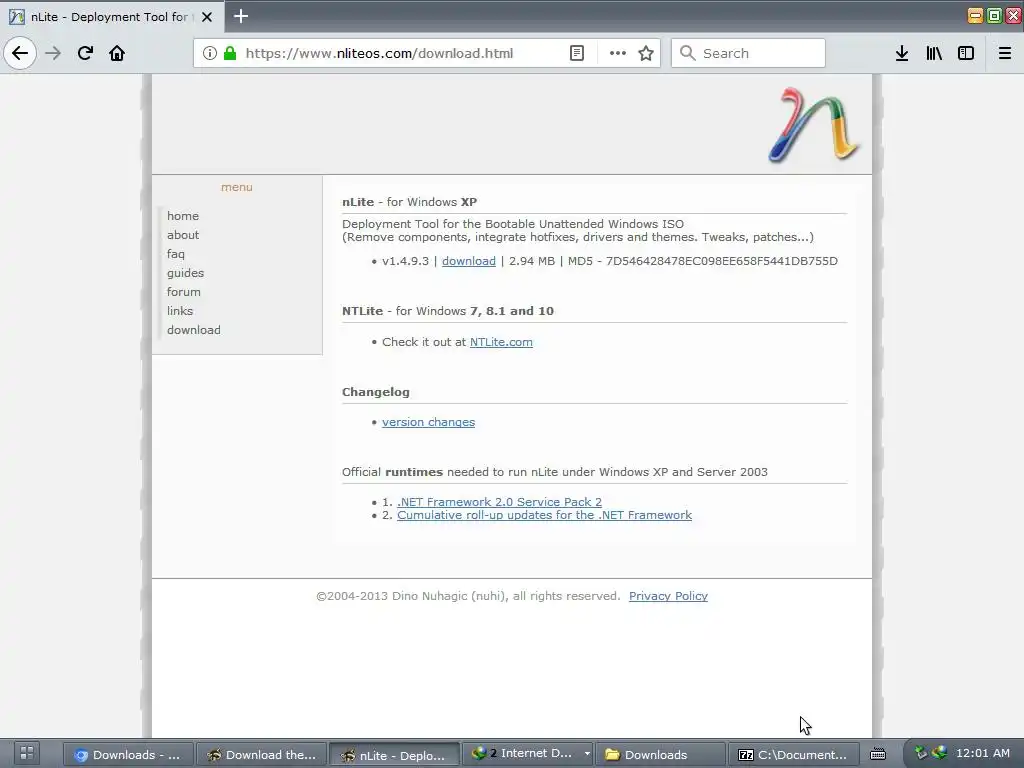This screenshot has height=768, width=1024.
Task: Open the library icon in toolbar
Action: coord(934,53)
